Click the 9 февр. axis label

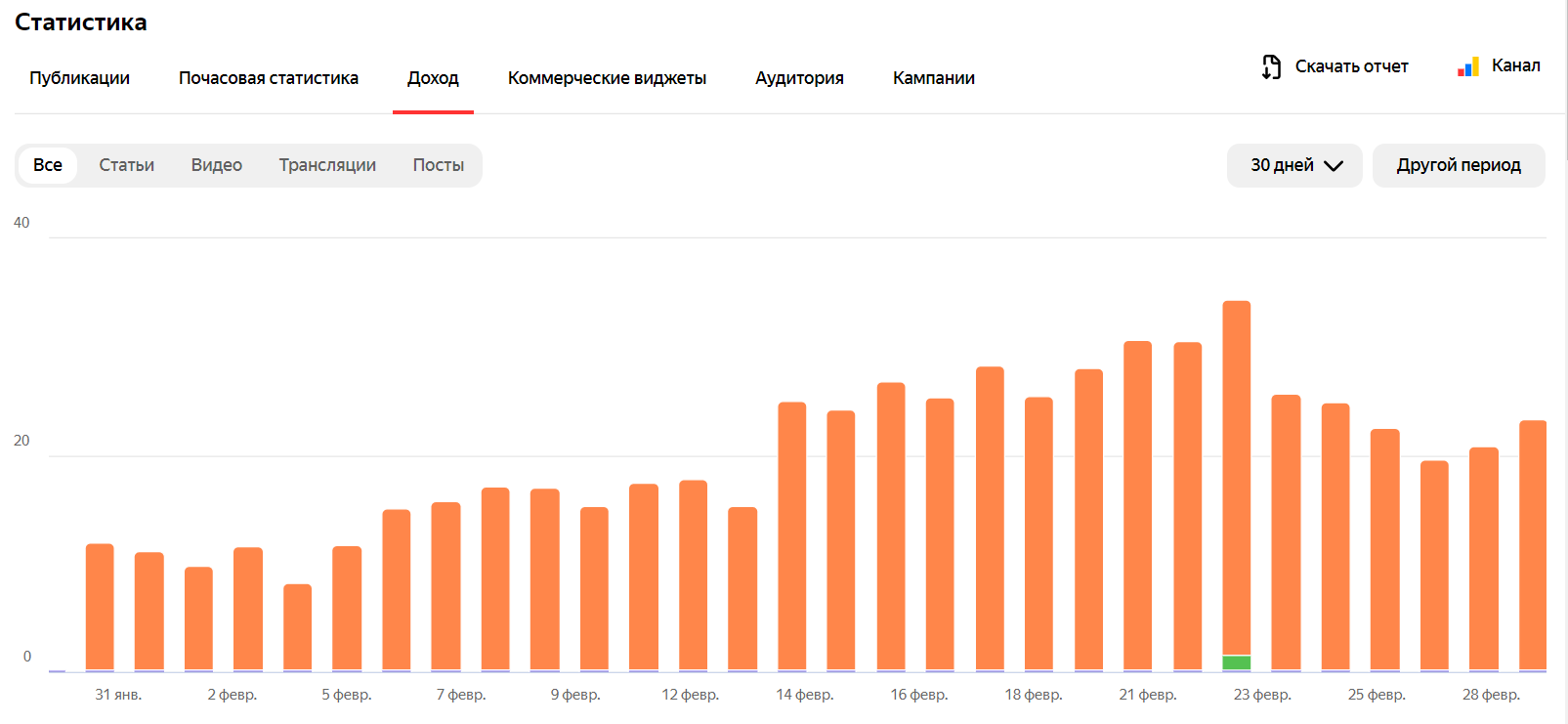pyautogui.click(x=575, y=695)
